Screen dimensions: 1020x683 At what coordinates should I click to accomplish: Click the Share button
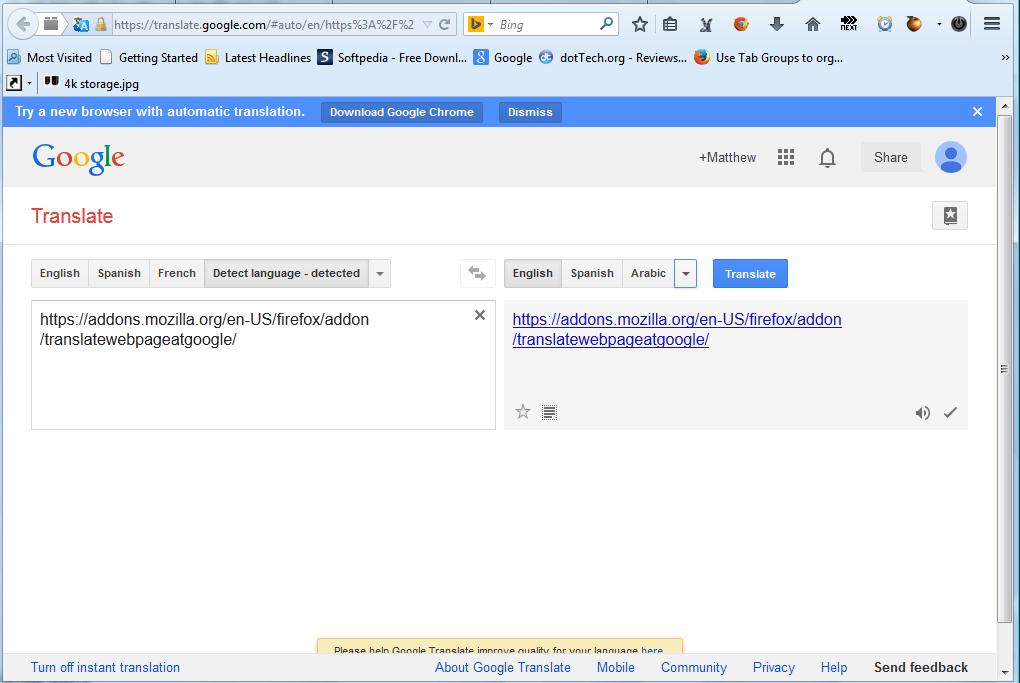(x=891, y=157)
